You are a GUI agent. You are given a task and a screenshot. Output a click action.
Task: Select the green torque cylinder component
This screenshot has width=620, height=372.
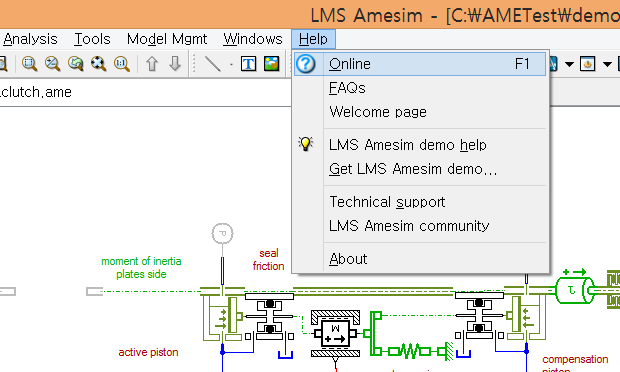(574, 290)
